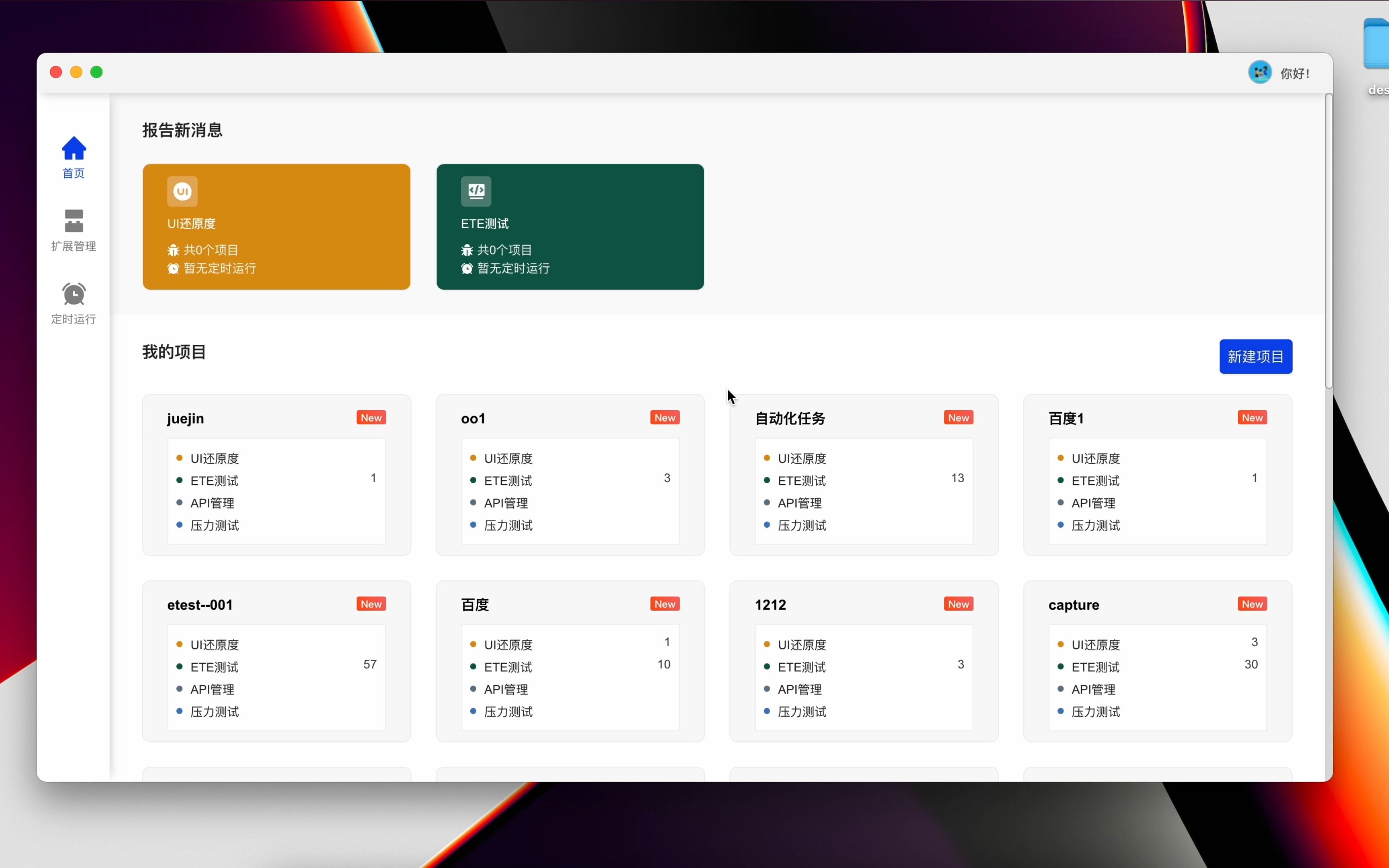1389x868 pixels.
Task: Open the 1212 project title
Action: (x=770, y=604)
